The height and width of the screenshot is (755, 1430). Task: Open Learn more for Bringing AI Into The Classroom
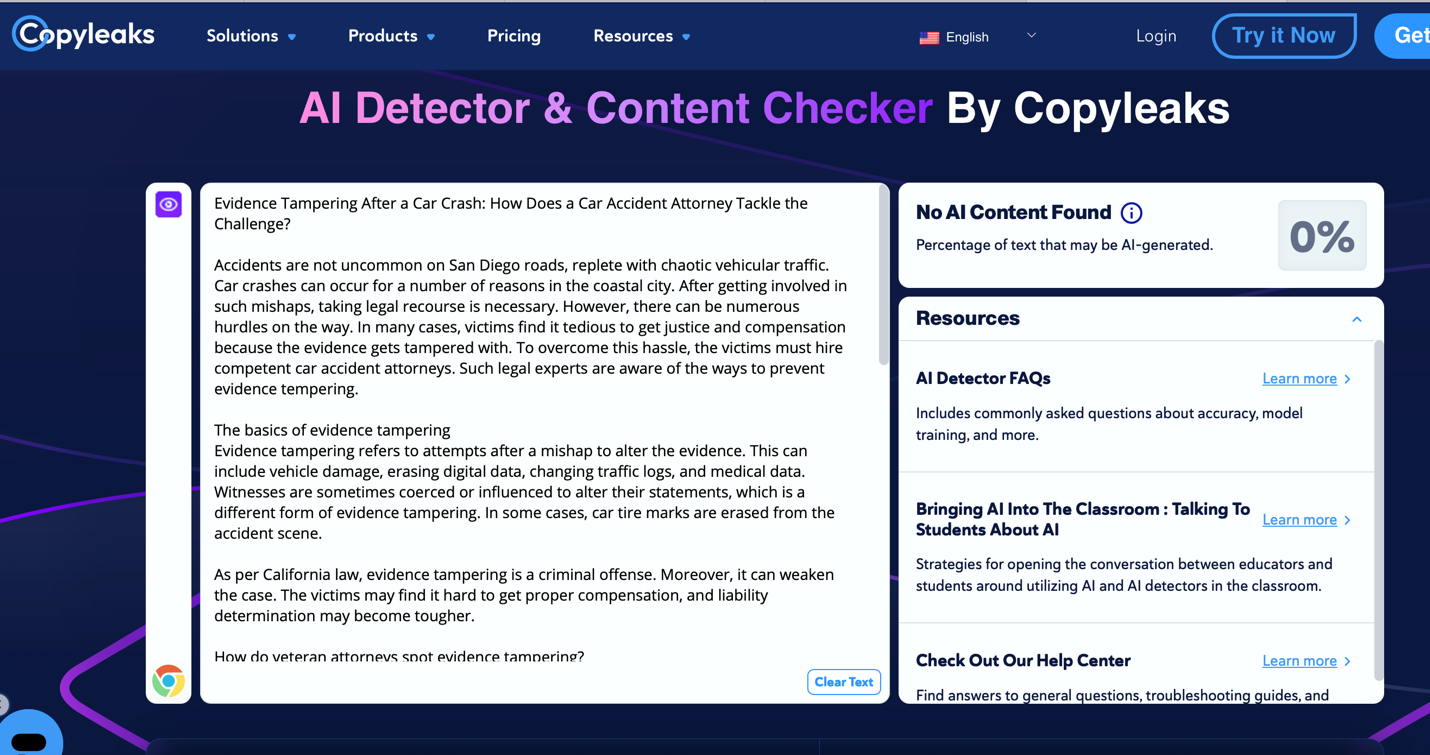coord(1299,520)
